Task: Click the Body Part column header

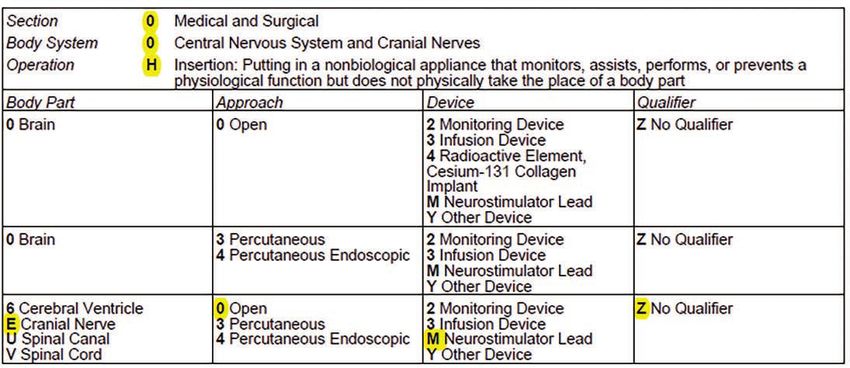Action: click(x=41, y=102)
